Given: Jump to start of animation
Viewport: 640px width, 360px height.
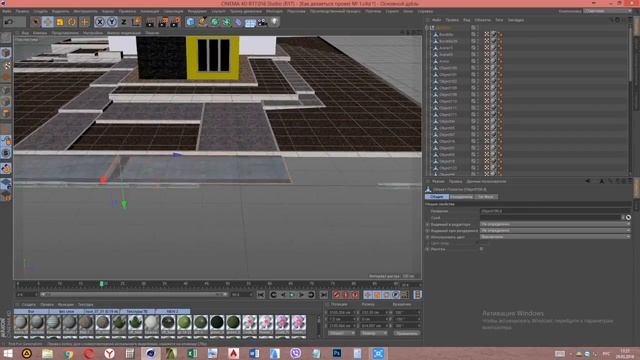Looking at the screenshot, I should (261, 295).
